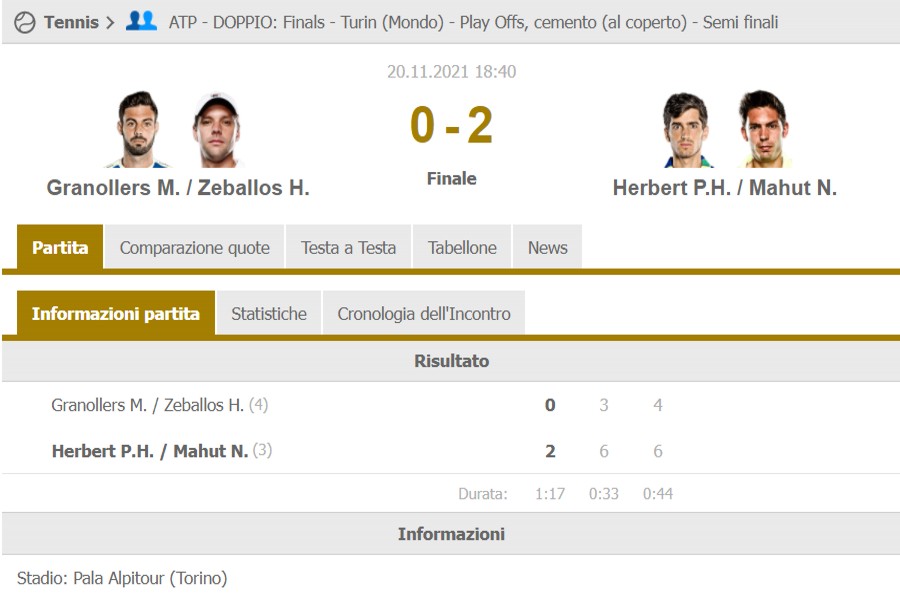Switch to Comparazione quote tab
The height and width of the screenshot is (600, 900).
tap(194, 248)
